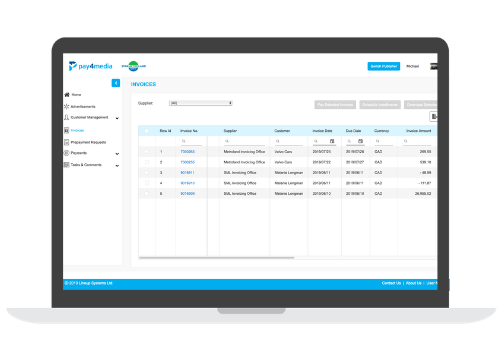Click the Switch Publisher button
Viewport: 498px width, 362px height.
click(x=384, y=66)
